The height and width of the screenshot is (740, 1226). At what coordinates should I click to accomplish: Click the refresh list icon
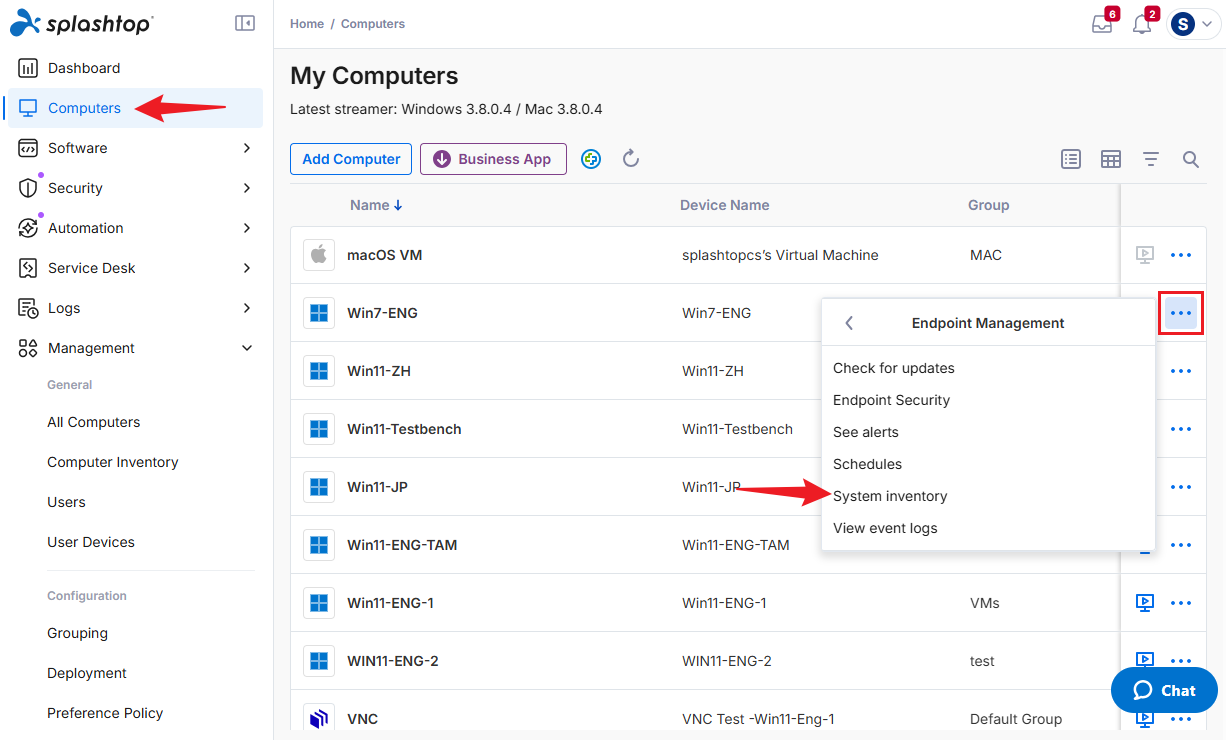631,159
